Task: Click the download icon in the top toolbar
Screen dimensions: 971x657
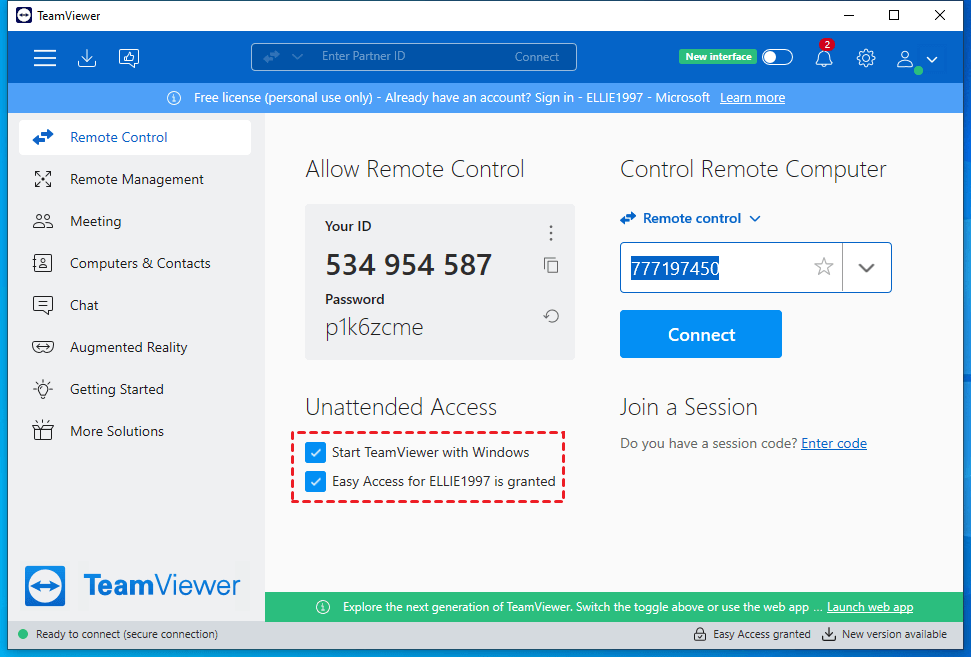Action: (87, 58)
